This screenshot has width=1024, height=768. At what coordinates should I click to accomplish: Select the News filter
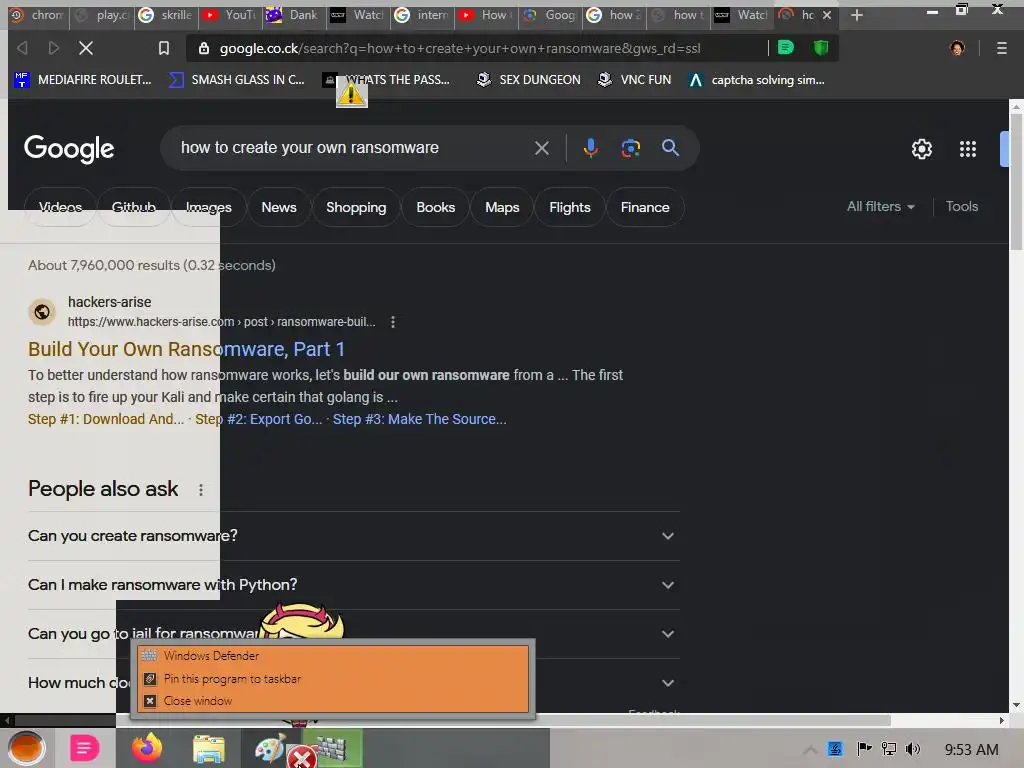pos(279,207)
